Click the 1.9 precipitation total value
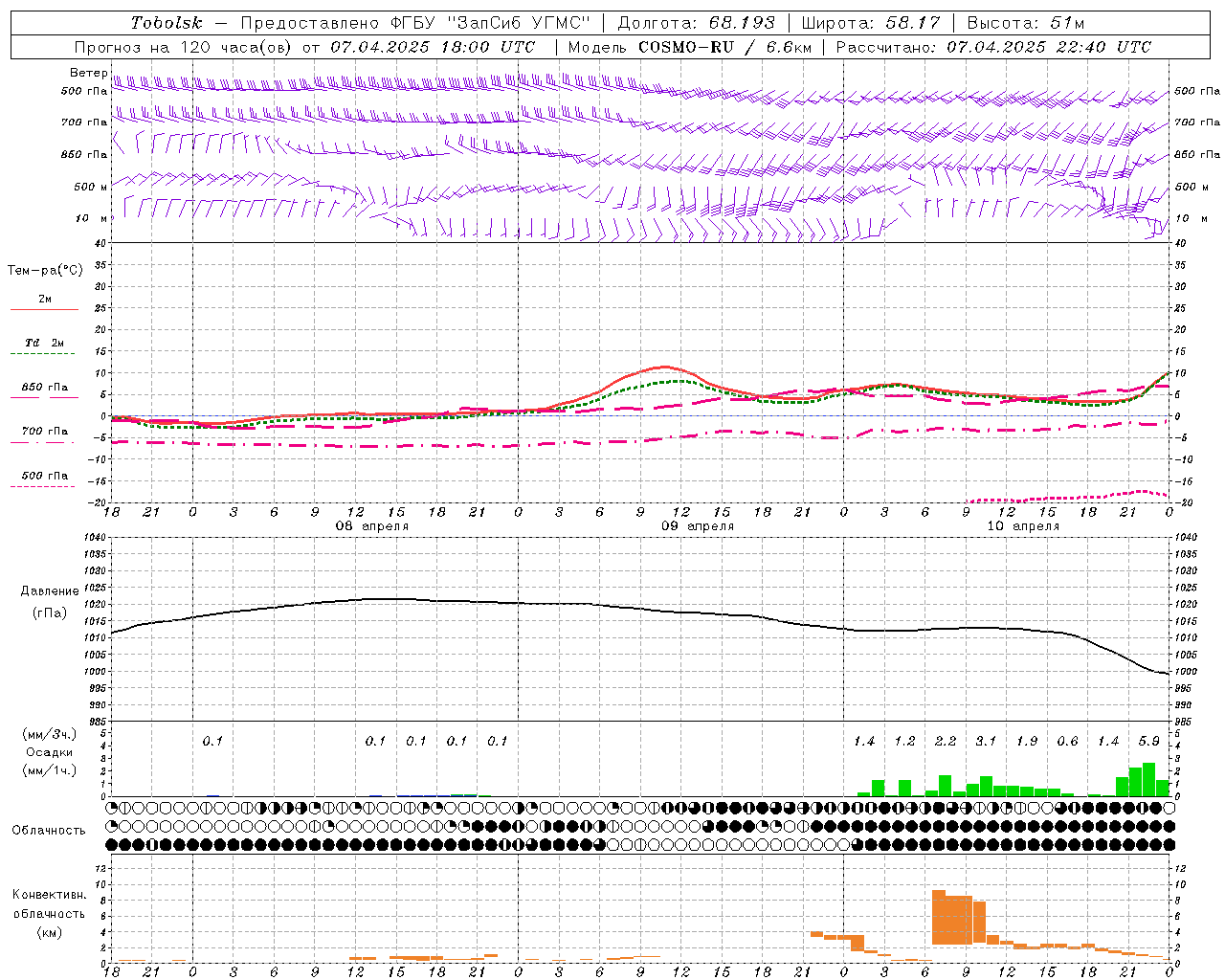Screen dimensions: 1225x980 coord(1027,742)
